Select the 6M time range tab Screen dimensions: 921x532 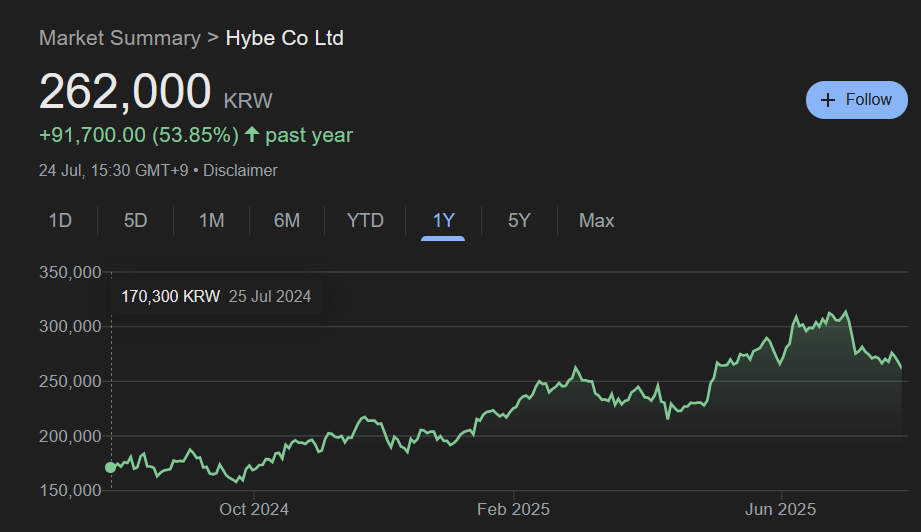(287, 221)
